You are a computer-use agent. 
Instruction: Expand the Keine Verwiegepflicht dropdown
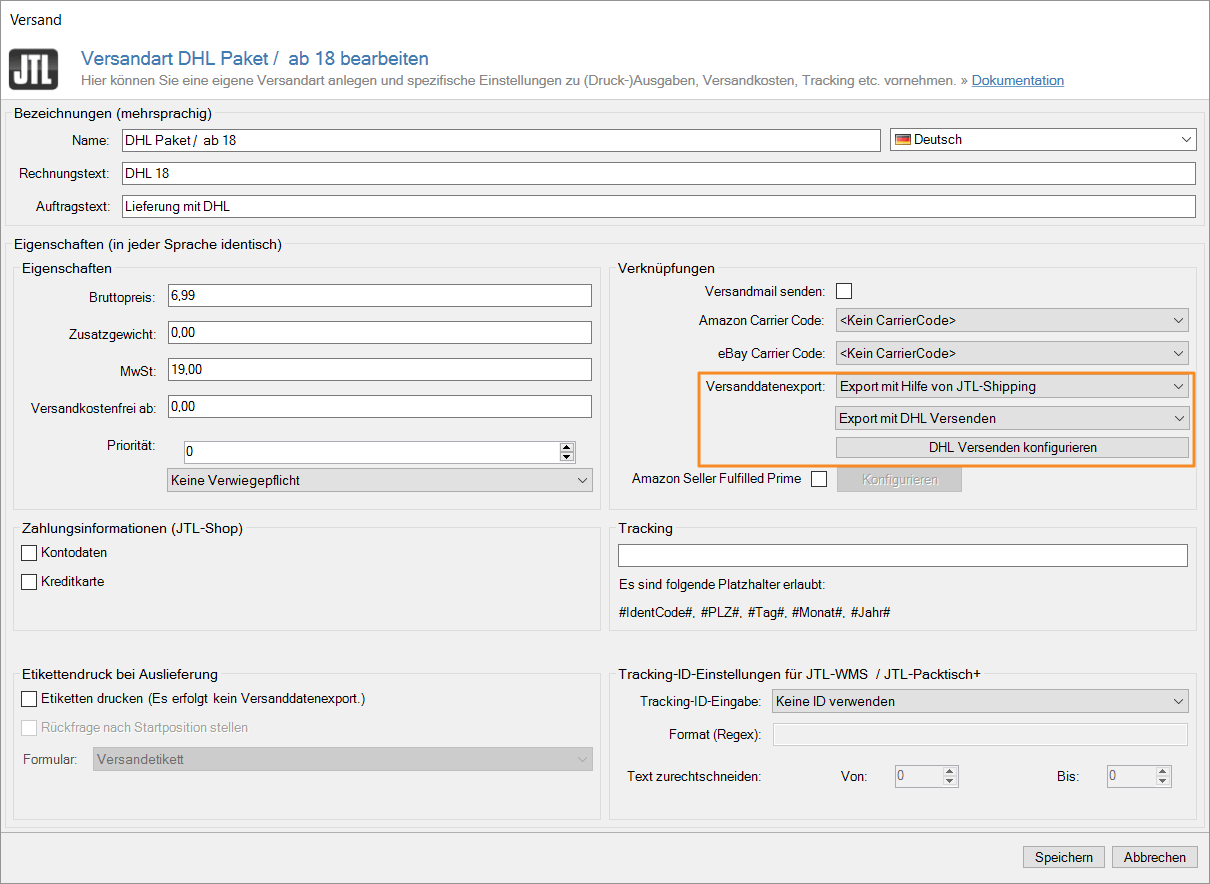pos(380,481)
